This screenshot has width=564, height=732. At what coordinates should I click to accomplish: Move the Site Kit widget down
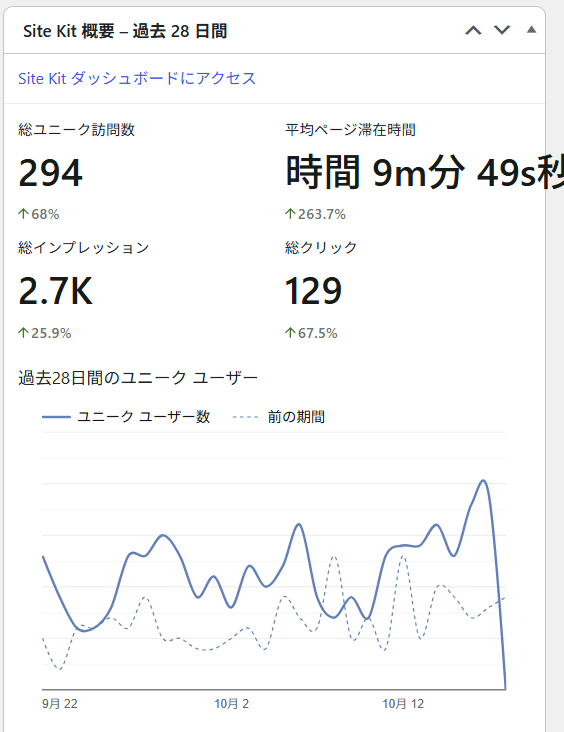502,30
